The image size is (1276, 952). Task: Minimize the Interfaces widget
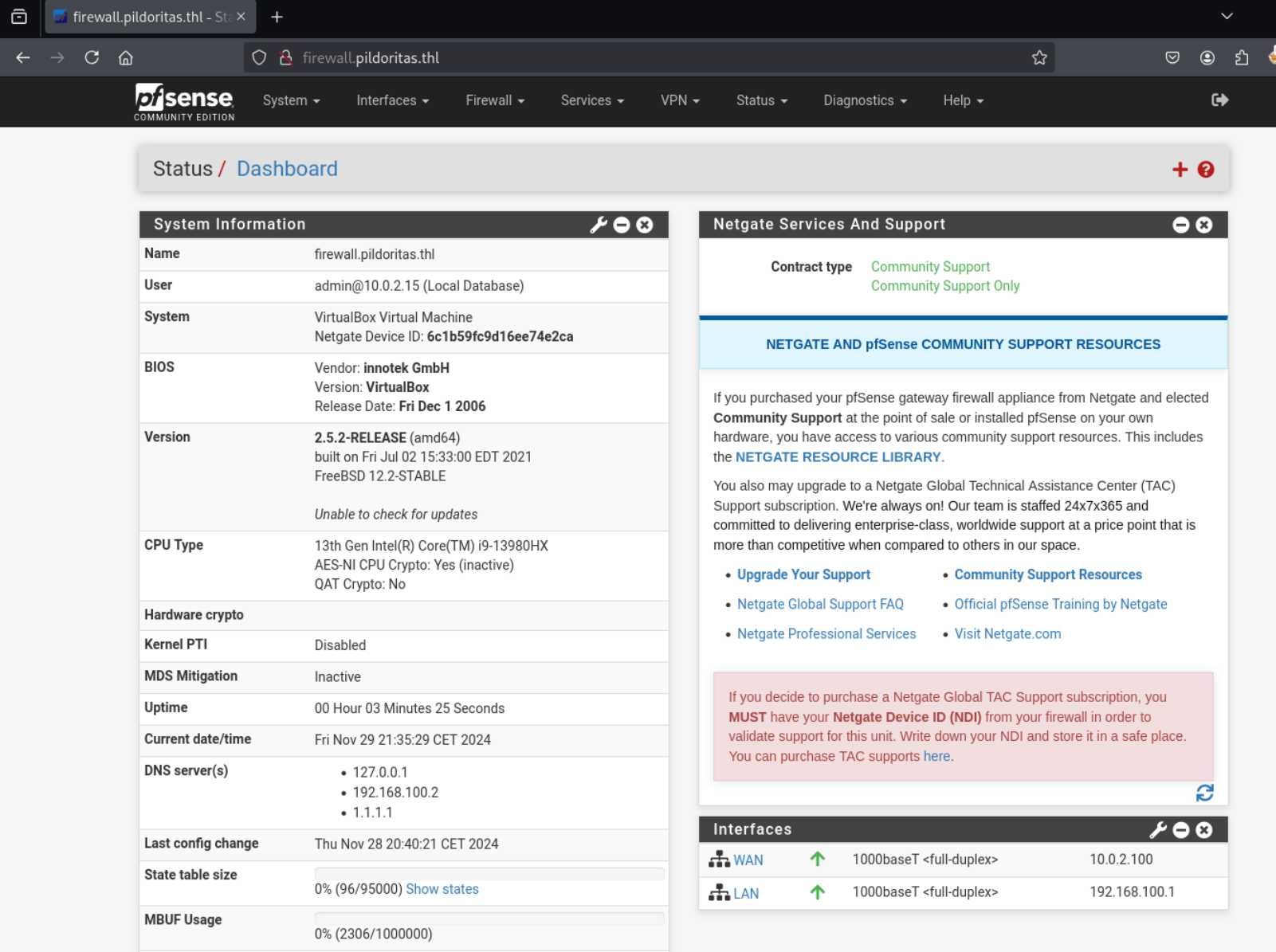(x=1180, y=830)
